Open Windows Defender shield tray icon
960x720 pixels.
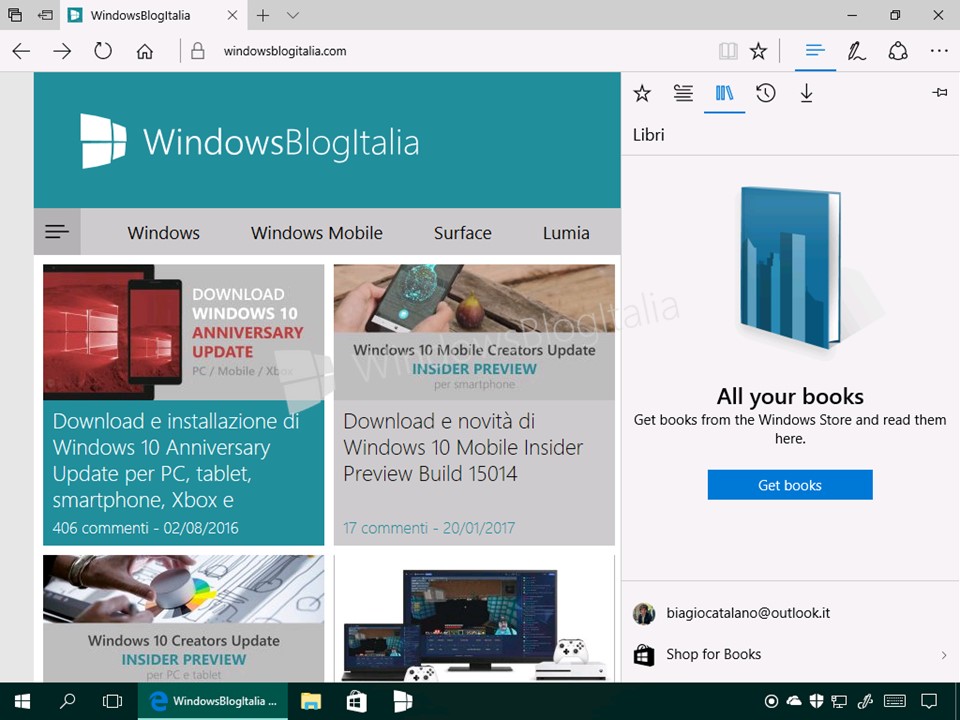tap(816, 701)
